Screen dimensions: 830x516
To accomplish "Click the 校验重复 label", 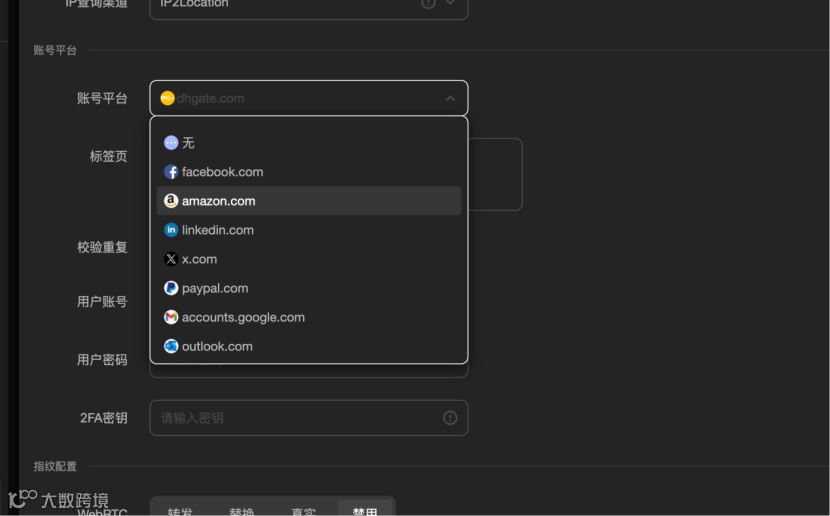I will pyautogui.click(x=102, y=247).
